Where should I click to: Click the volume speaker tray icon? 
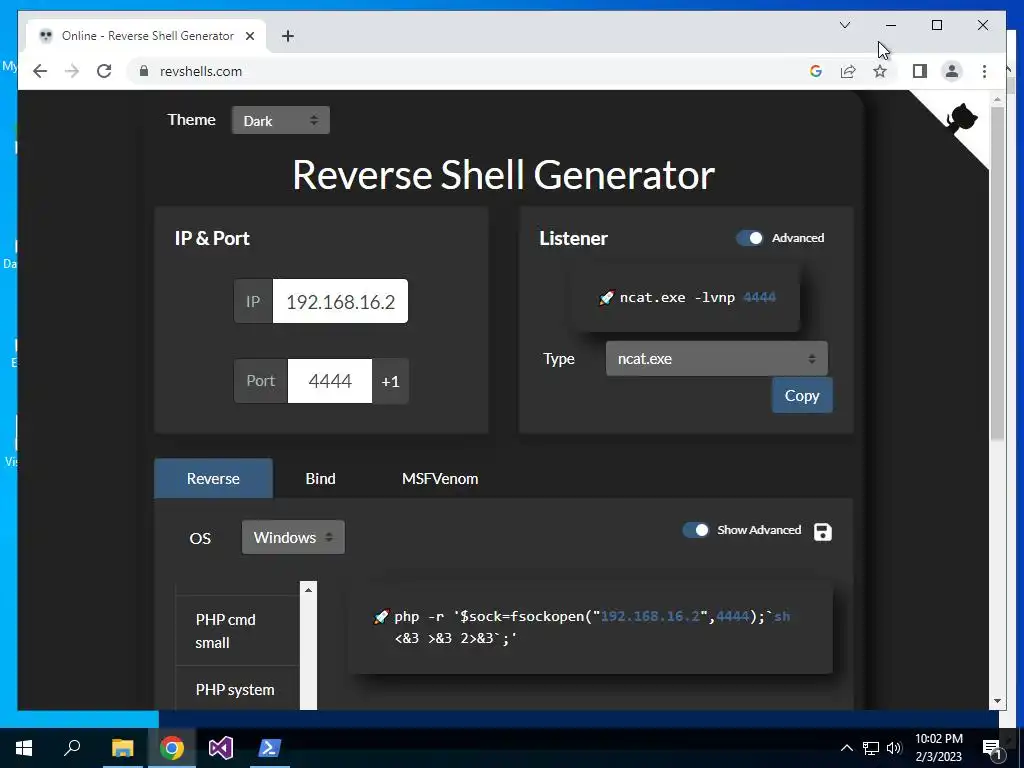click(x=894, y=748)
